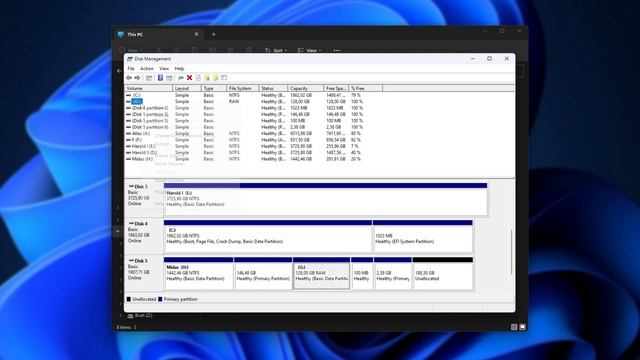This screenshot has width=640, height=360.
Task: Open the three-dot See more menu in File Explorer
Action: tap(337, 51)
